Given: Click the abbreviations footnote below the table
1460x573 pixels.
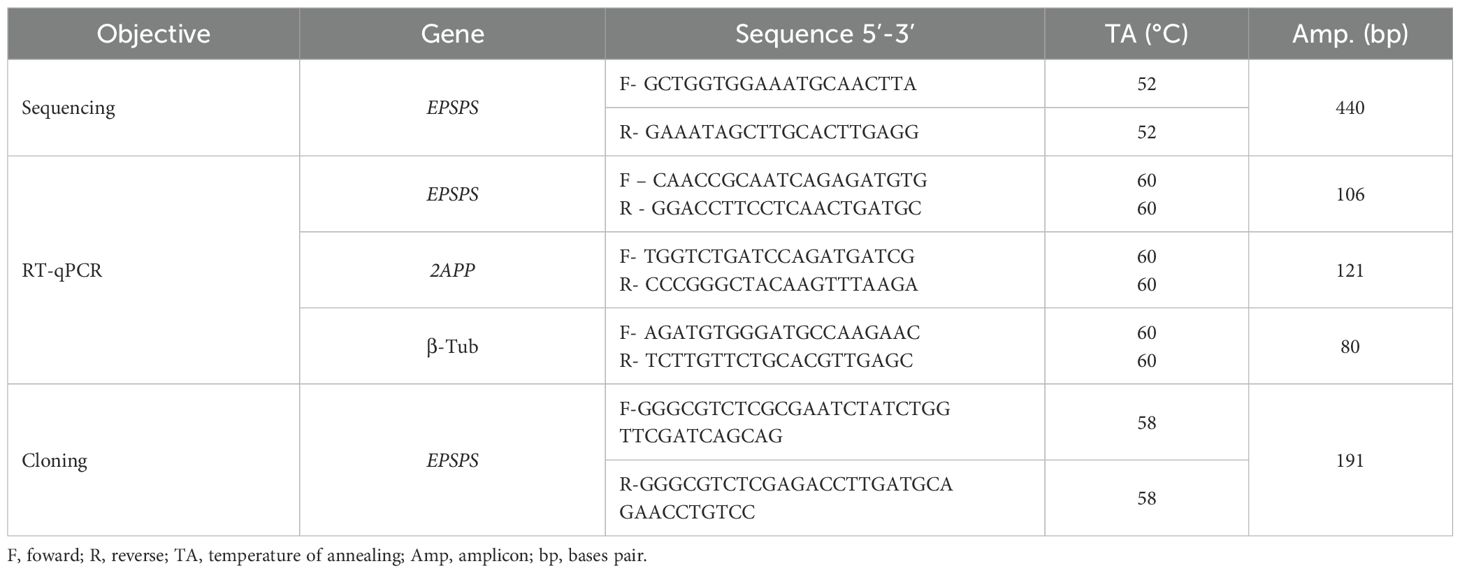Looking at the screenshot, I should [327, 554].
